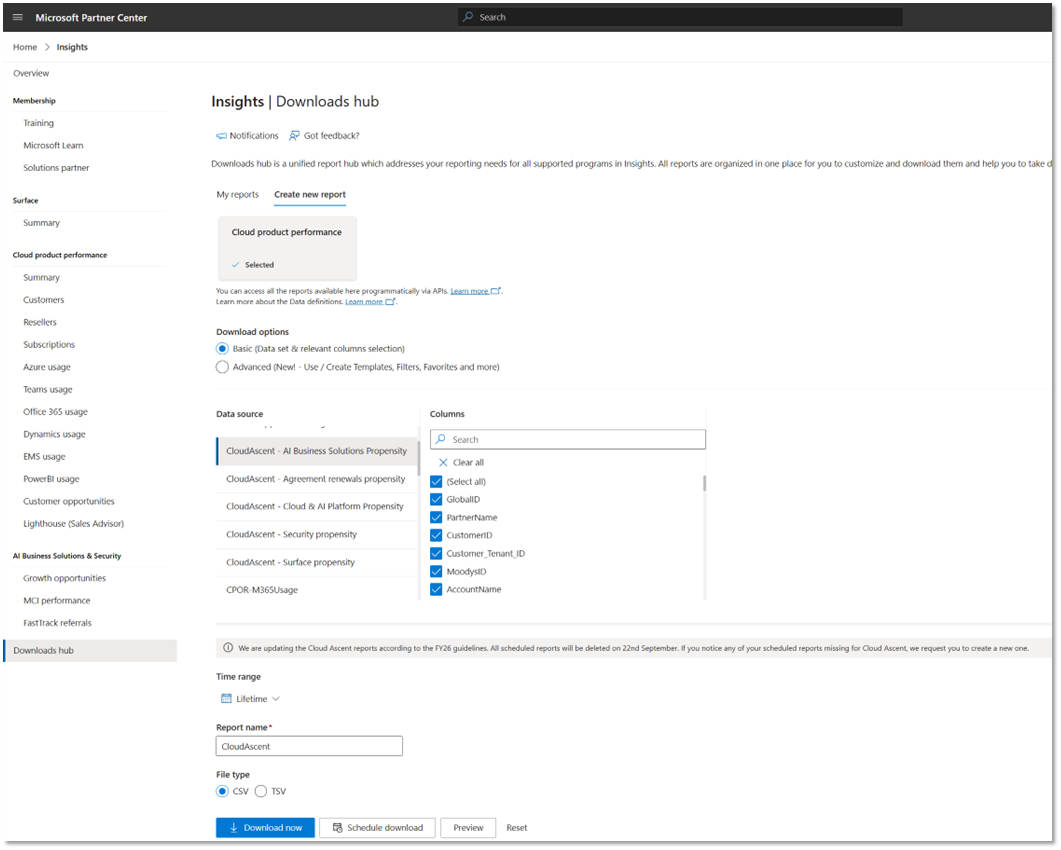
Task: Uncheck the AccountName column
Action: [x=436, y=589]
